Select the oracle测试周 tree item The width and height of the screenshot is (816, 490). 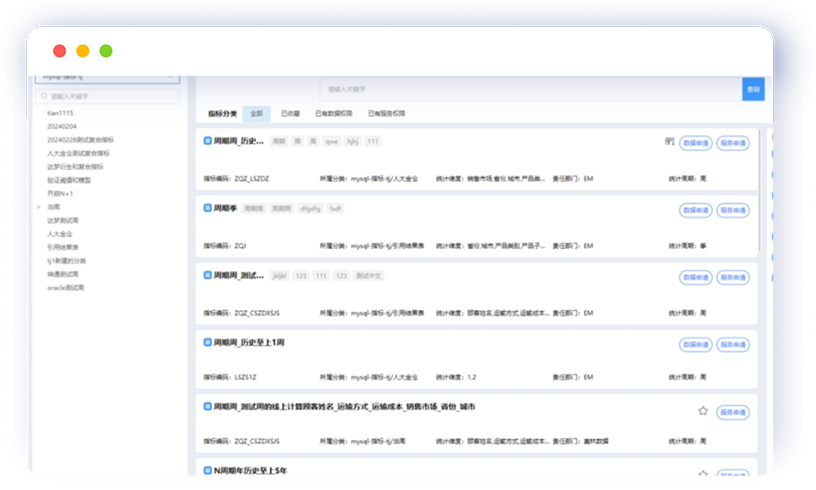click(66, 287)
